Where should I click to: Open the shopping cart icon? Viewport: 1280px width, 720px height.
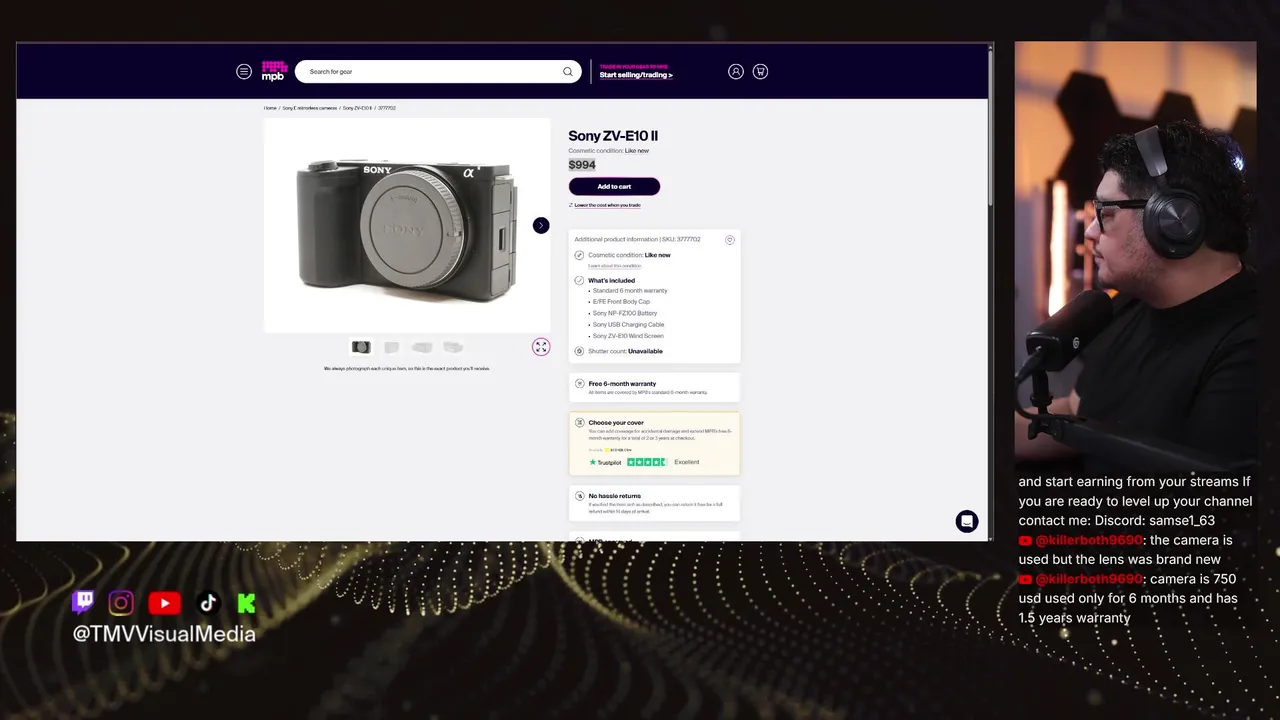760,71
